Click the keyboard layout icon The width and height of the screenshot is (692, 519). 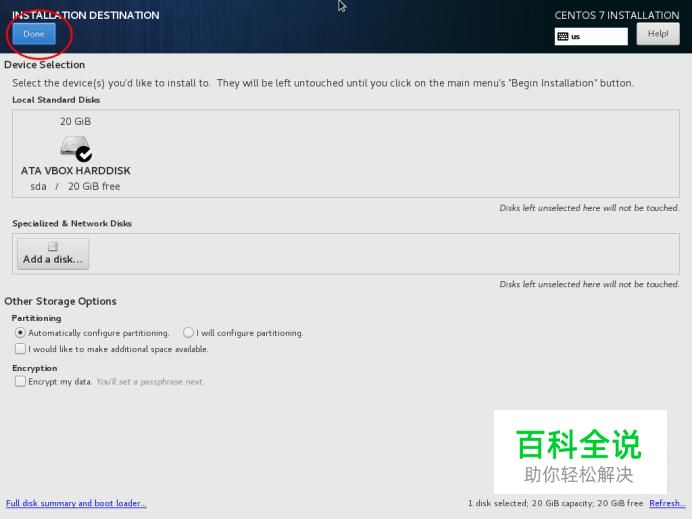[x=563, y=37]
